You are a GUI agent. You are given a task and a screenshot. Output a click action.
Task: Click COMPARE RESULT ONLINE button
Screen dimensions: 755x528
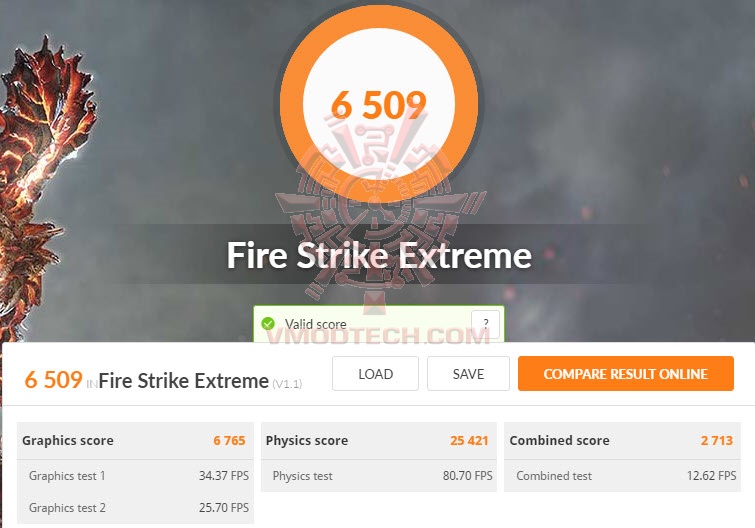coord(625,373)
